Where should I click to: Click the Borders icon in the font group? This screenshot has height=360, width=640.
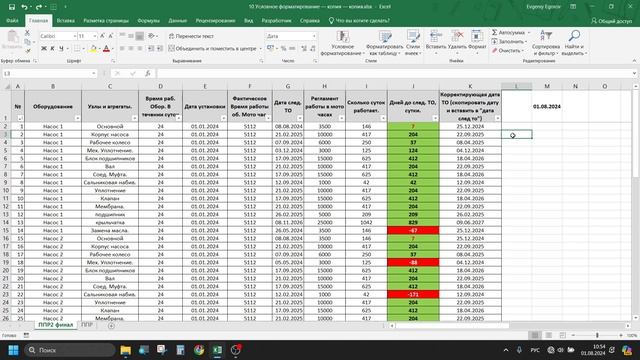77,49
